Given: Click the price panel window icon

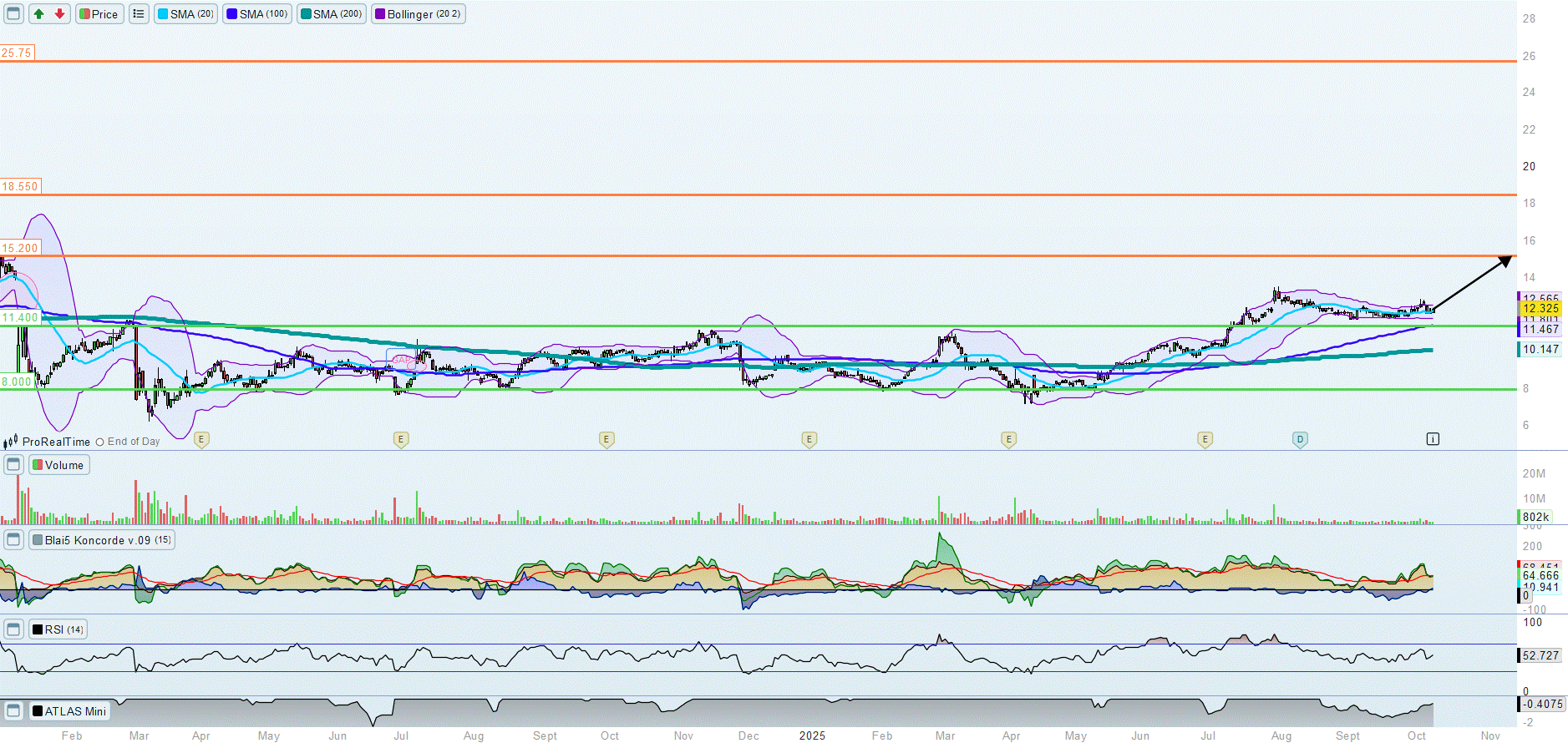Looking at the screenshot, I should [x=13, y=14].
